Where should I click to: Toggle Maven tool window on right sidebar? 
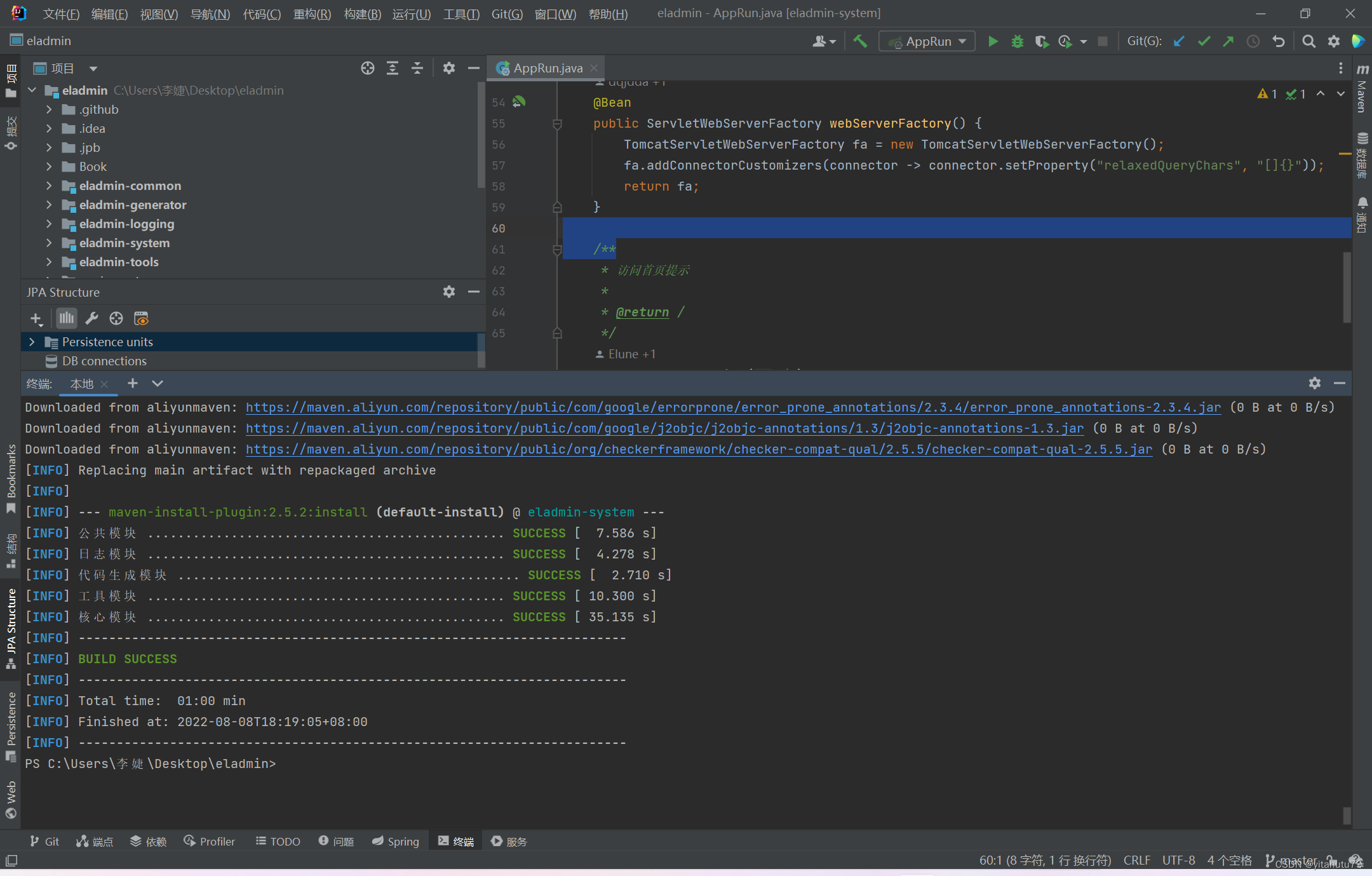tap(1362, 88)
